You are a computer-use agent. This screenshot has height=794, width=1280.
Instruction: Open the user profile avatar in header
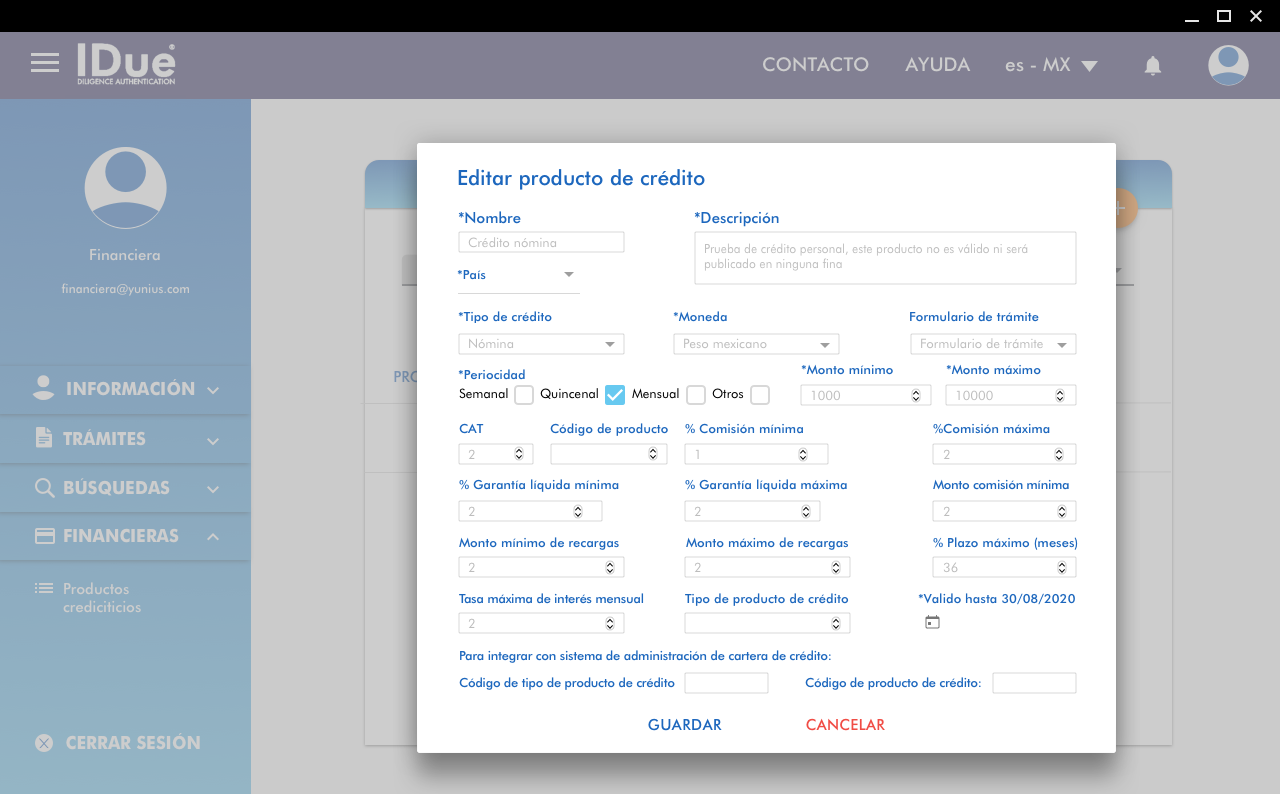(1227, 65)
